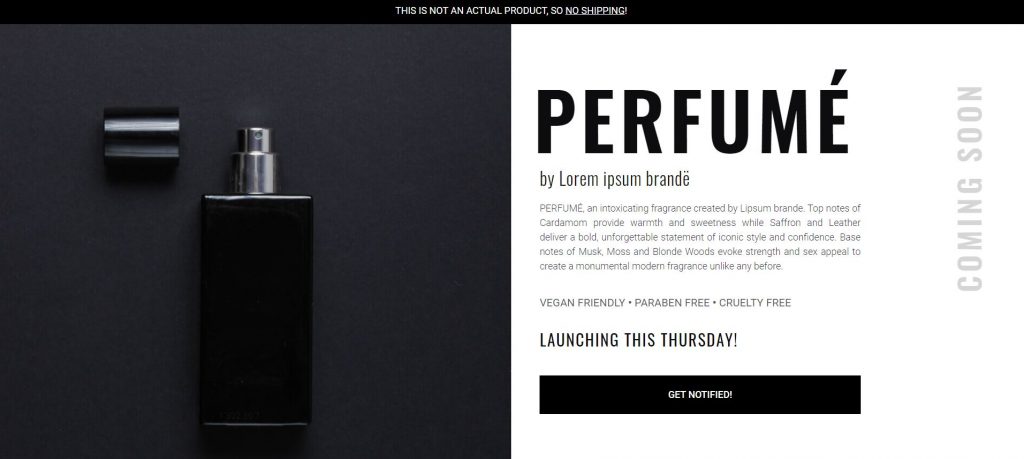Click the vertical COMING SOON text

click(x=970, y=189)
